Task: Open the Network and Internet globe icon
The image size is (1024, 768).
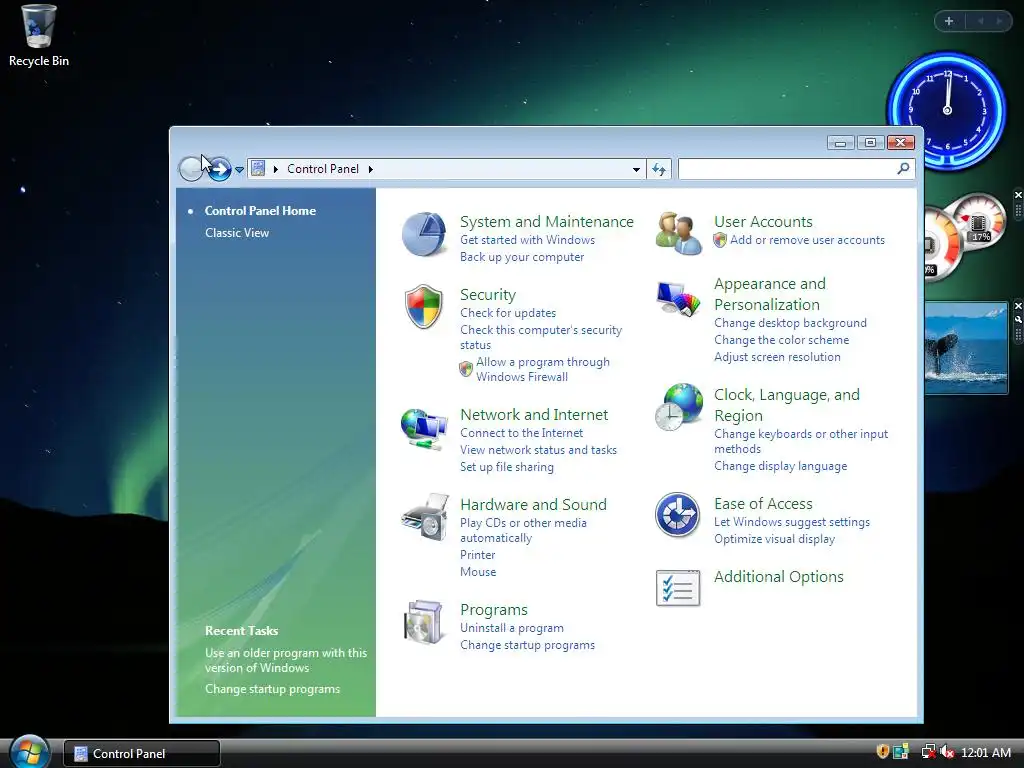Action: [x=424, y=428]
